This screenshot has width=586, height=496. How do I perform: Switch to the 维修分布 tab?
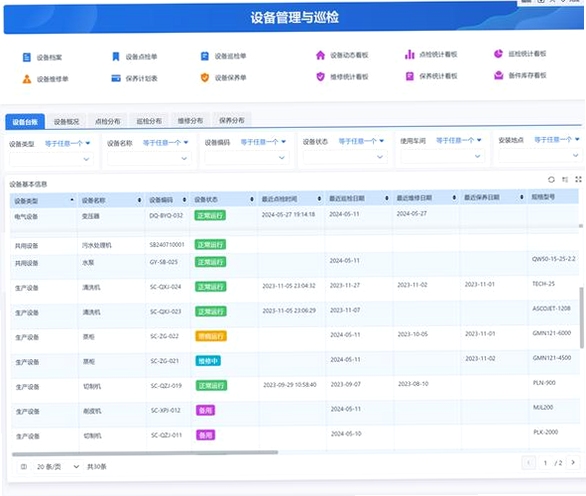tap(190, 120)
